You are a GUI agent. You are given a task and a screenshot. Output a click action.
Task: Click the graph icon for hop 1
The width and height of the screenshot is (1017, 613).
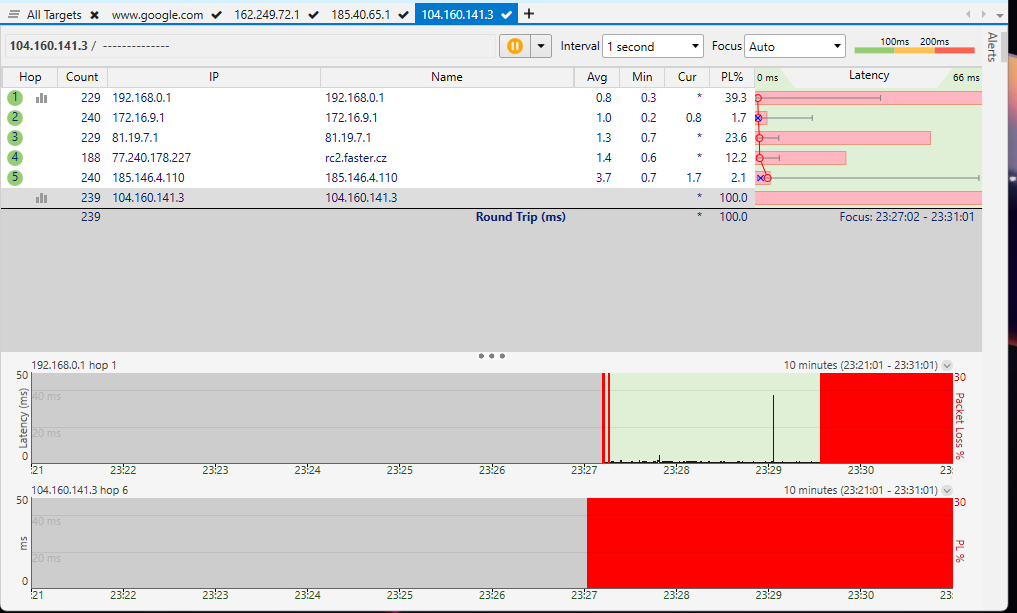[42, 98]
